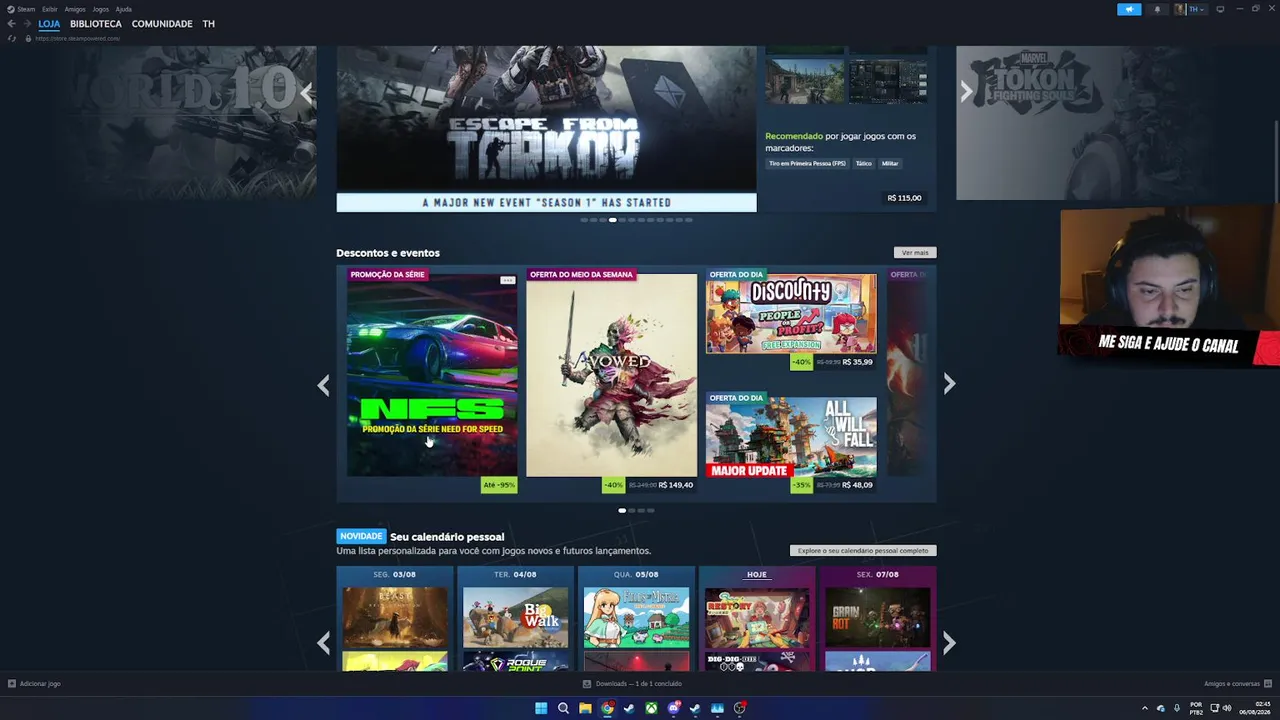Open the TH profile tab
The width and height of the screenshot is (1280, 720).
click(x=208, y=24)
